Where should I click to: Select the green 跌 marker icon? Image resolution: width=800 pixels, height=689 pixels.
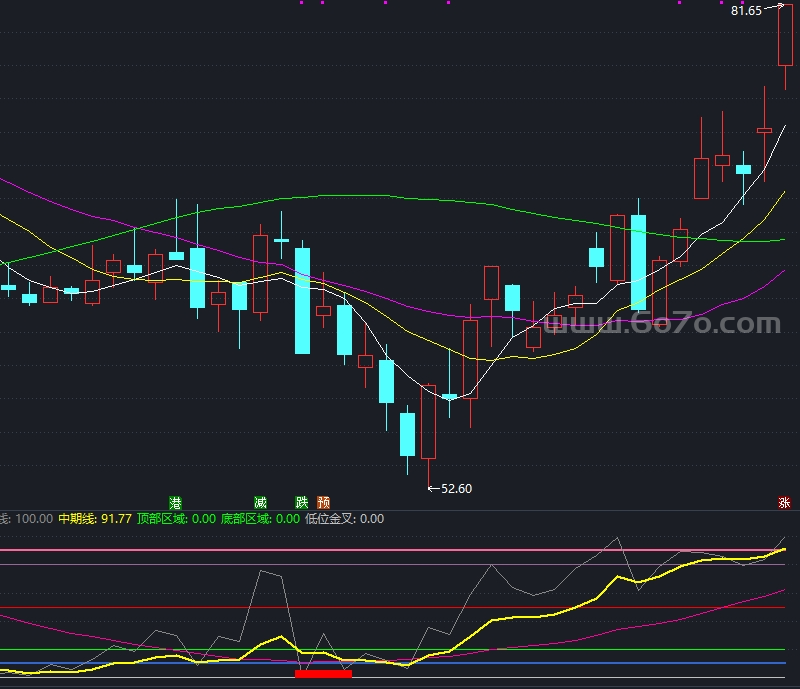coord(302,503)
